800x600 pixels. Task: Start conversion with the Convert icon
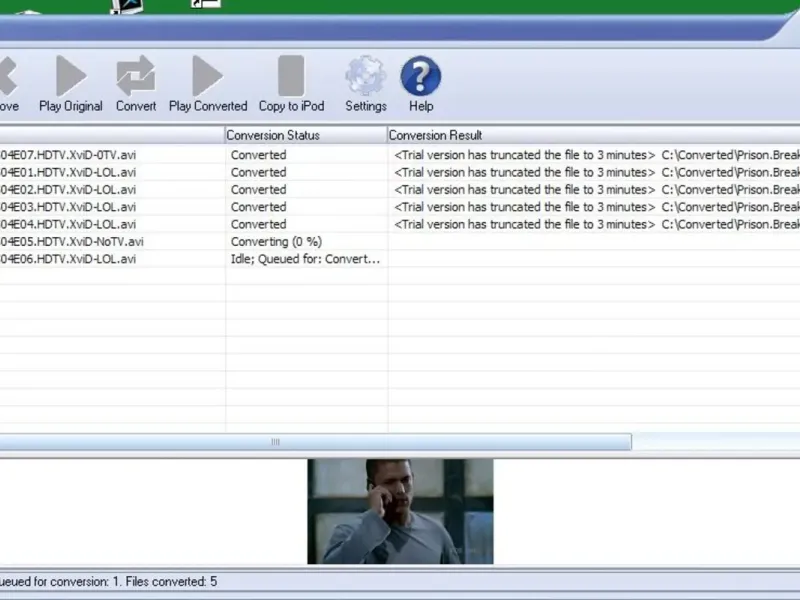point(136,76)
